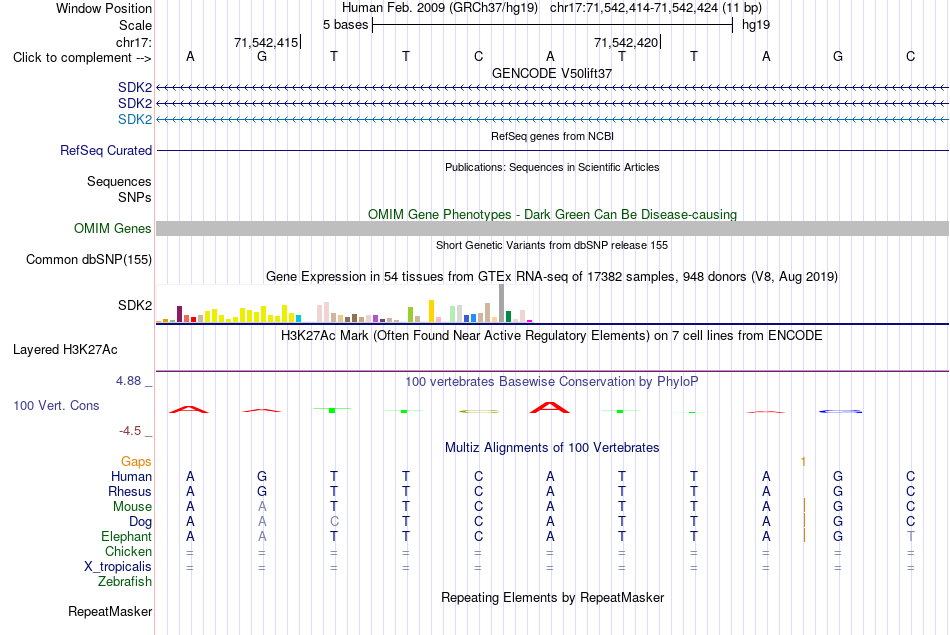950x635 pixels.
Task: Click the hg19 label by the scale bar
Action: coord(756,25)
